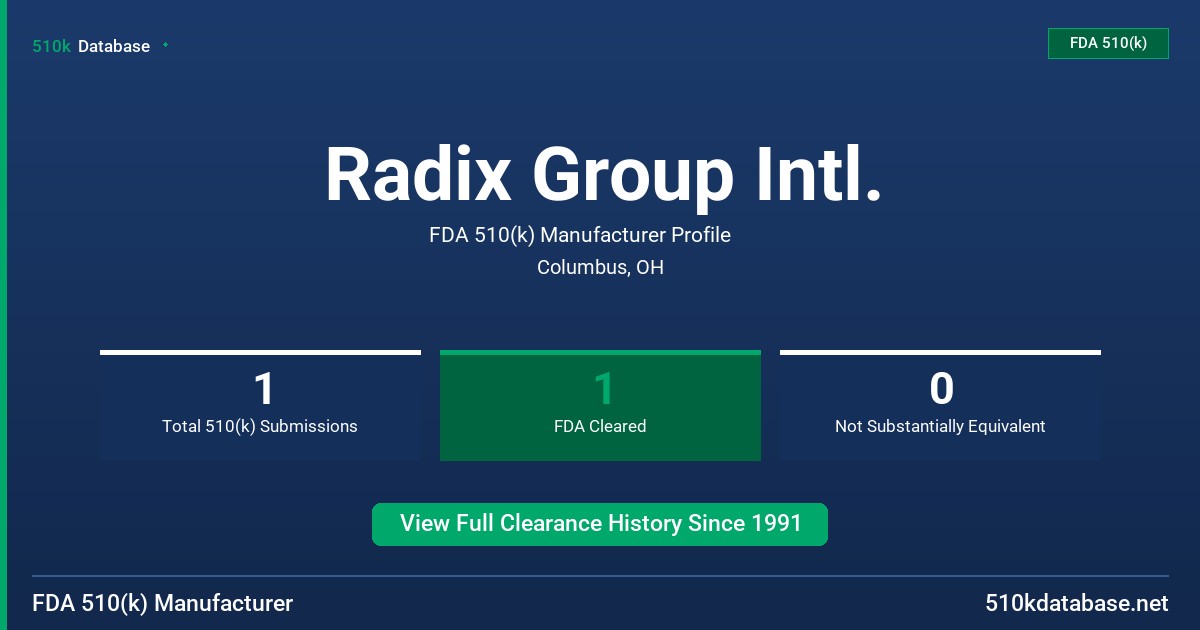Click the FDA 510(k) badge
Viewport: 1200px width, 630px height.
click(1108, 43)
